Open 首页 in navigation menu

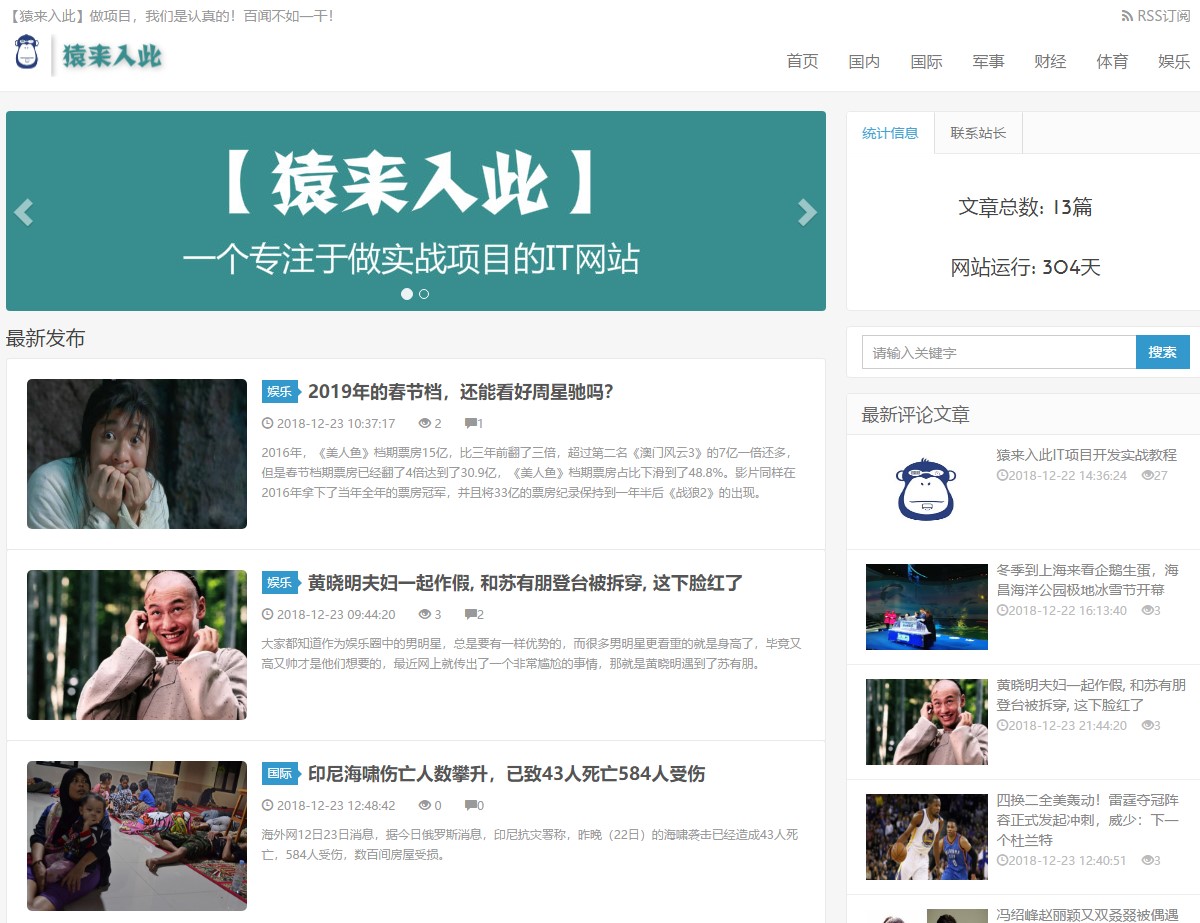click(x=802, y=61)
